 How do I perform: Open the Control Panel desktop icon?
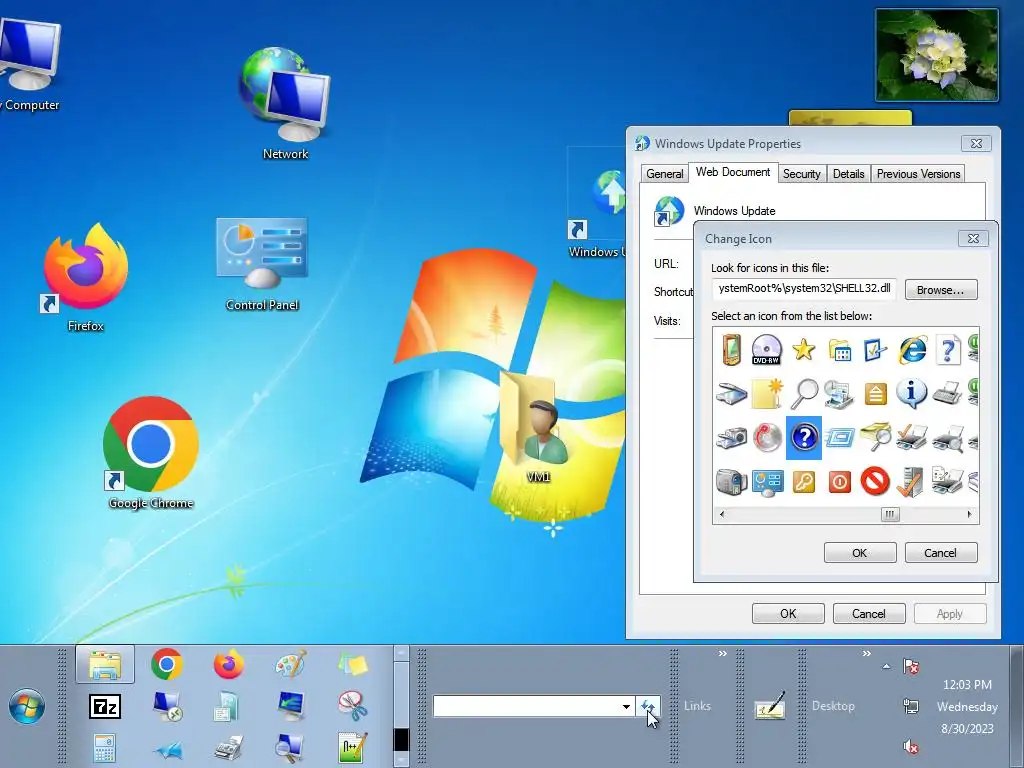coord(262,264)
